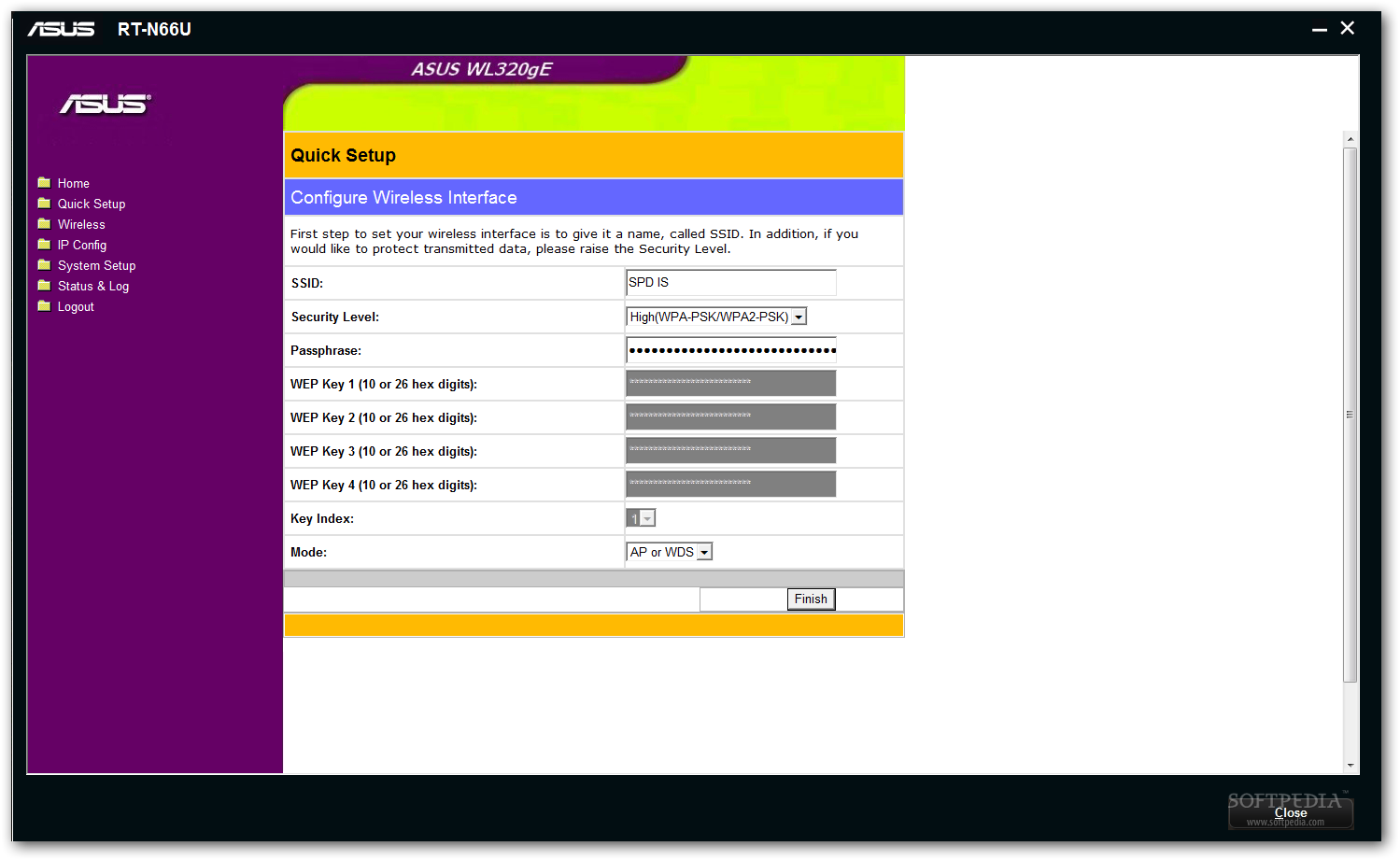Click the folder icon beside Quick Setup
This screenshot has width=1400, height=860.
click(44, 203)
